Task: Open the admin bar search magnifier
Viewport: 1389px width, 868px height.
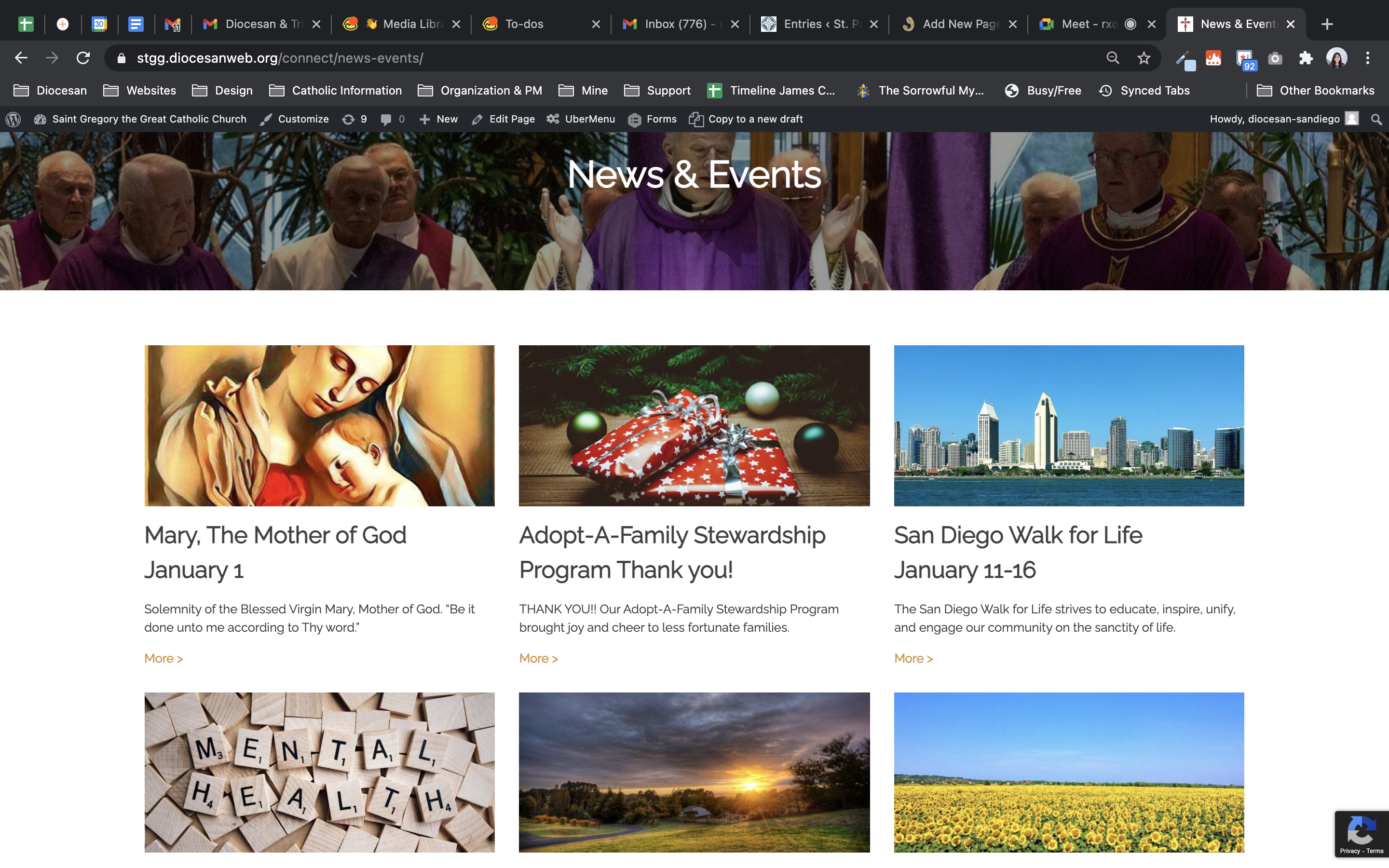Action: (x=1376, y=119)
